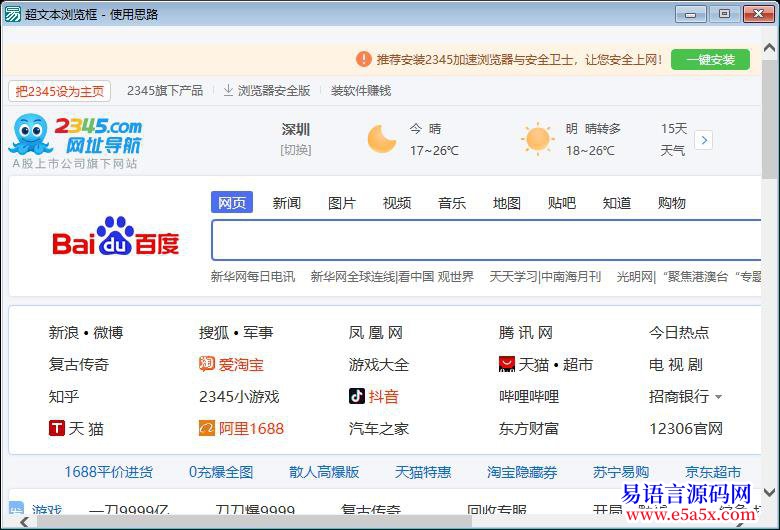Viewport: 780px width, 530px height.
Task: Open the 腾讯网 link
Action: (526, 332)
